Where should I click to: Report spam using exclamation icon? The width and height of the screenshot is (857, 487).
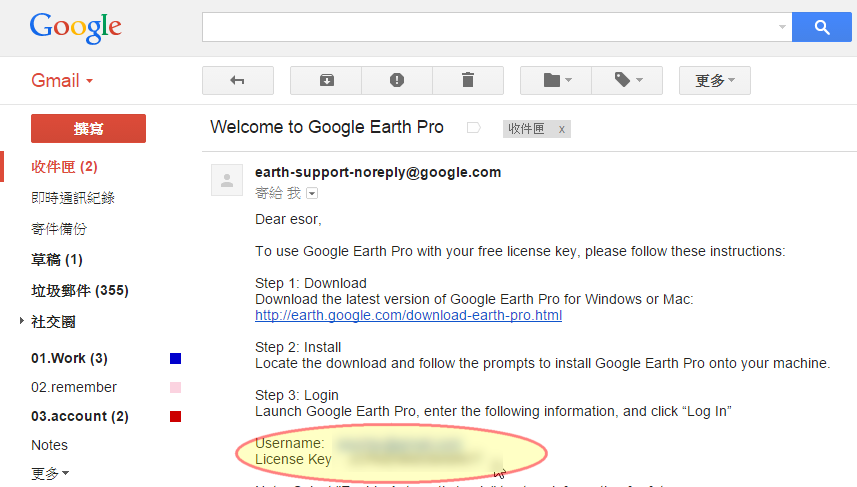397,80
